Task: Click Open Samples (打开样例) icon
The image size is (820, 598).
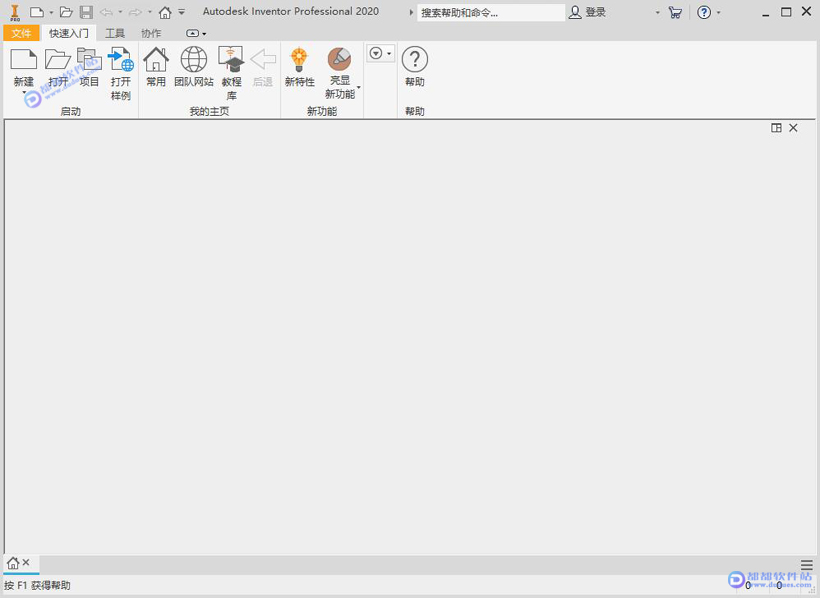Action: click(121, 59)
